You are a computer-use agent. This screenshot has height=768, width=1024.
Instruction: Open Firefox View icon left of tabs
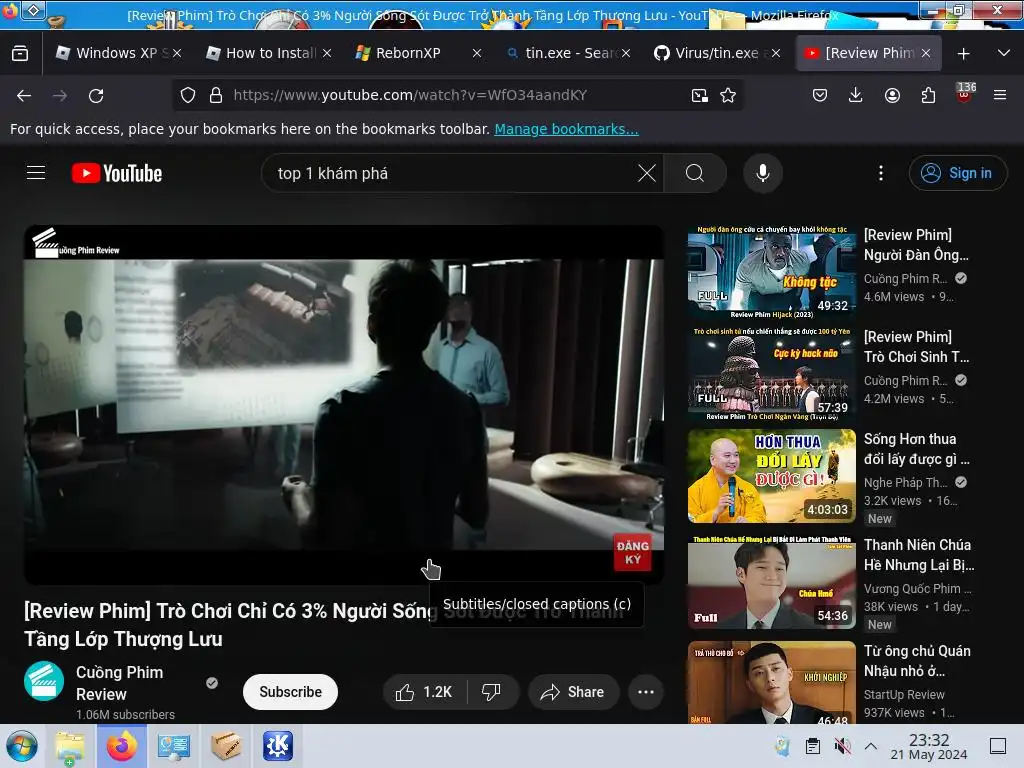[20, 53]
